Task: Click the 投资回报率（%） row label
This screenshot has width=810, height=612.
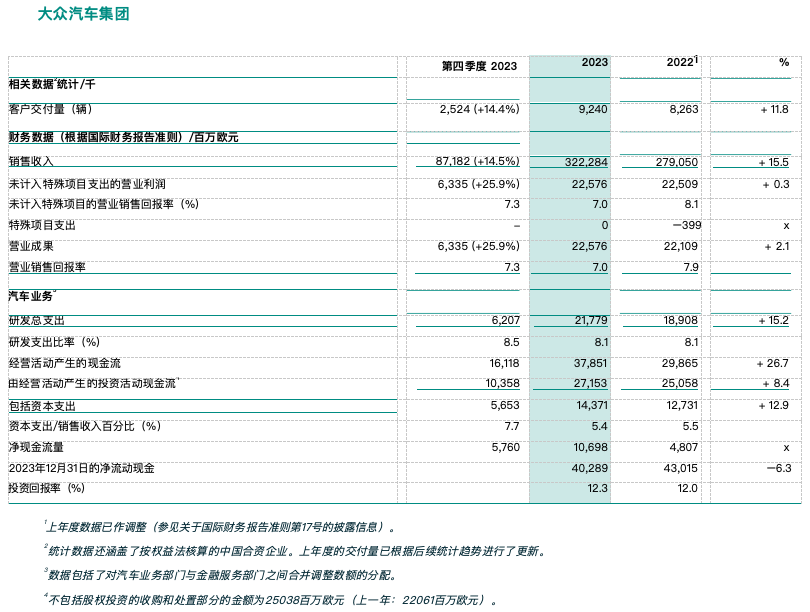Action: 46,488
